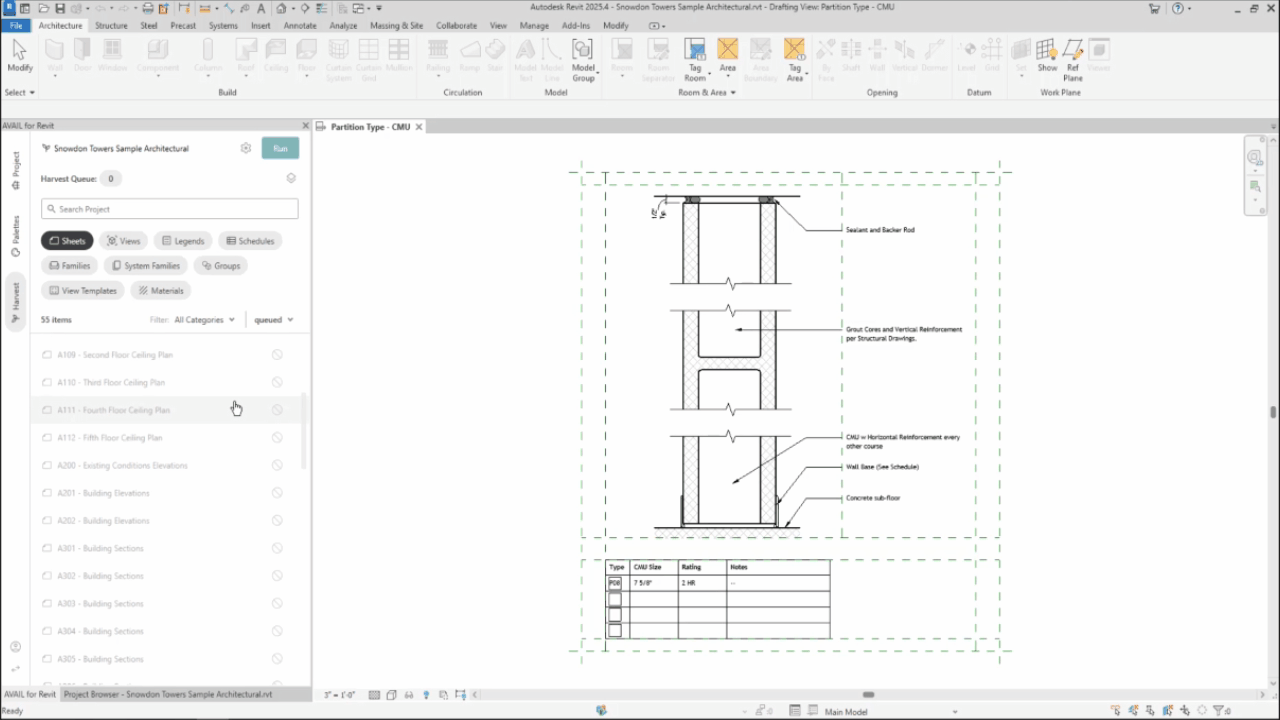Click the zoom region icon in navigation bar

click(x=1255, y=187)
